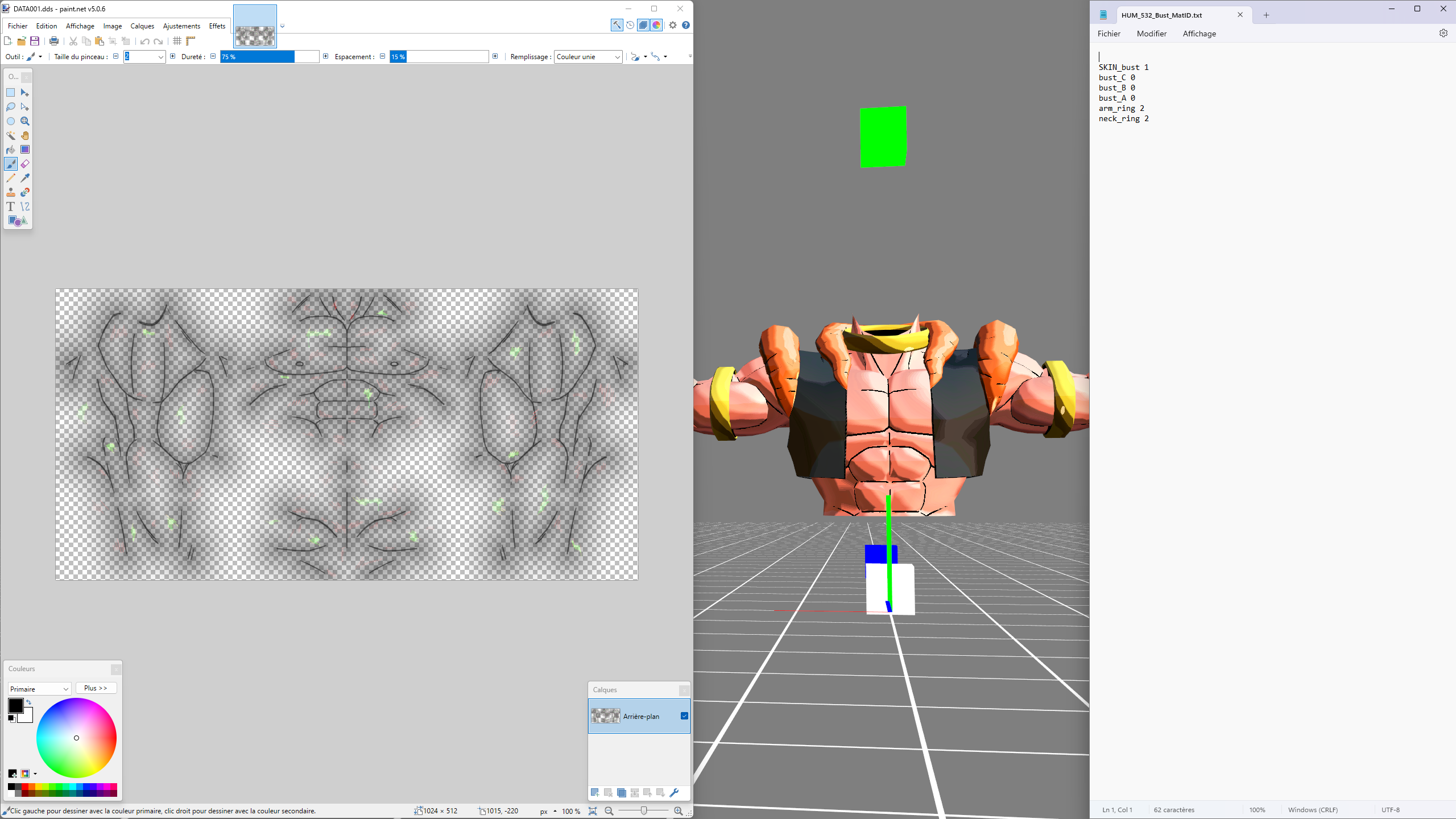The width and height of the screenshot is (1456, 819).
Task: Toggle the Colors window button
Action: pos(657,25)
